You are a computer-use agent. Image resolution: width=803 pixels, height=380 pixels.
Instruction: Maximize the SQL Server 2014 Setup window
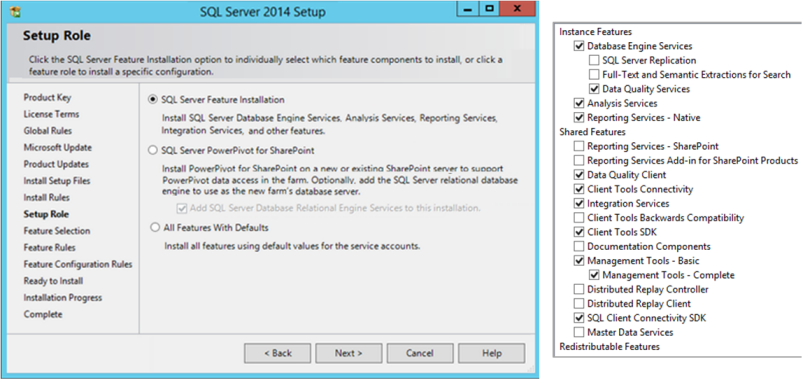[489, 9]
